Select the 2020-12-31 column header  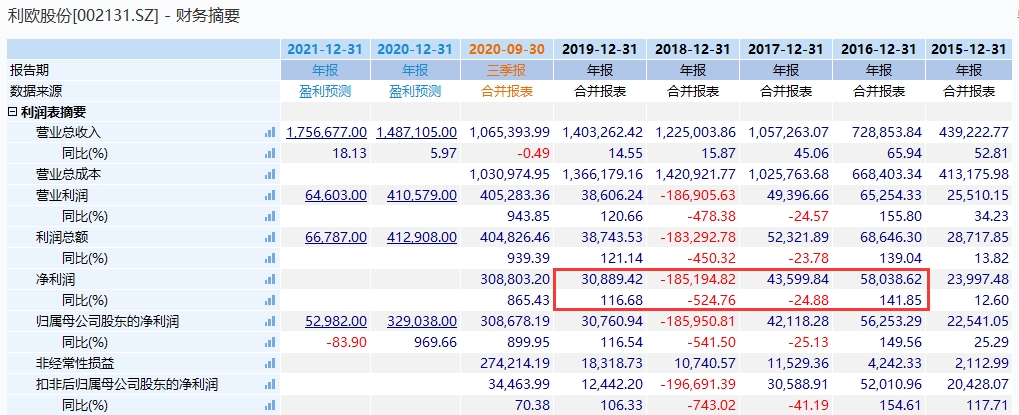(x=415, y=49)
